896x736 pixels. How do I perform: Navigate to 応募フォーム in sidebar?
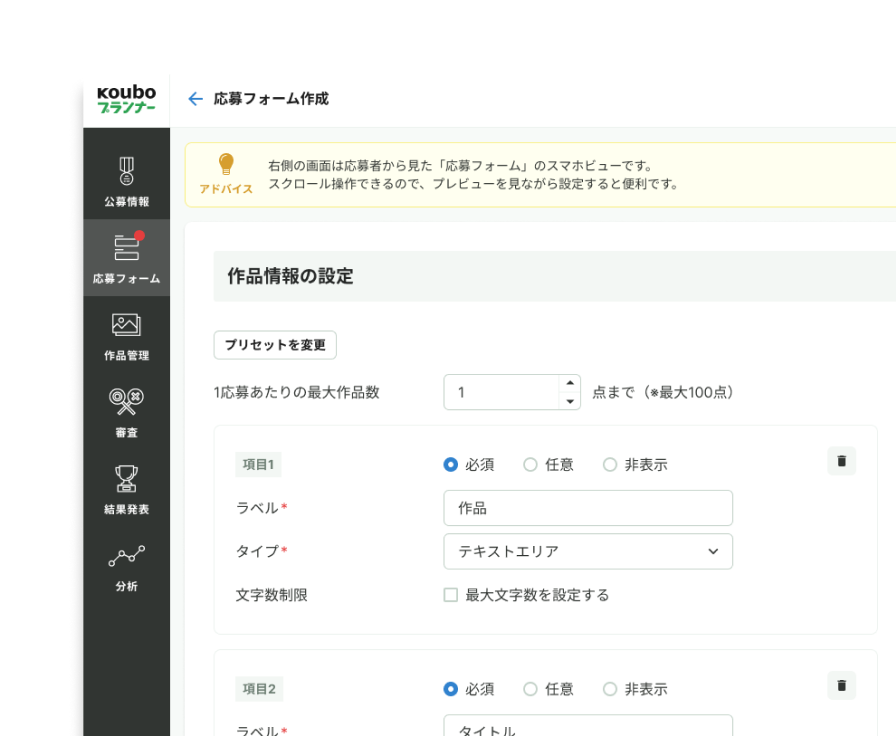coord(126,248)
